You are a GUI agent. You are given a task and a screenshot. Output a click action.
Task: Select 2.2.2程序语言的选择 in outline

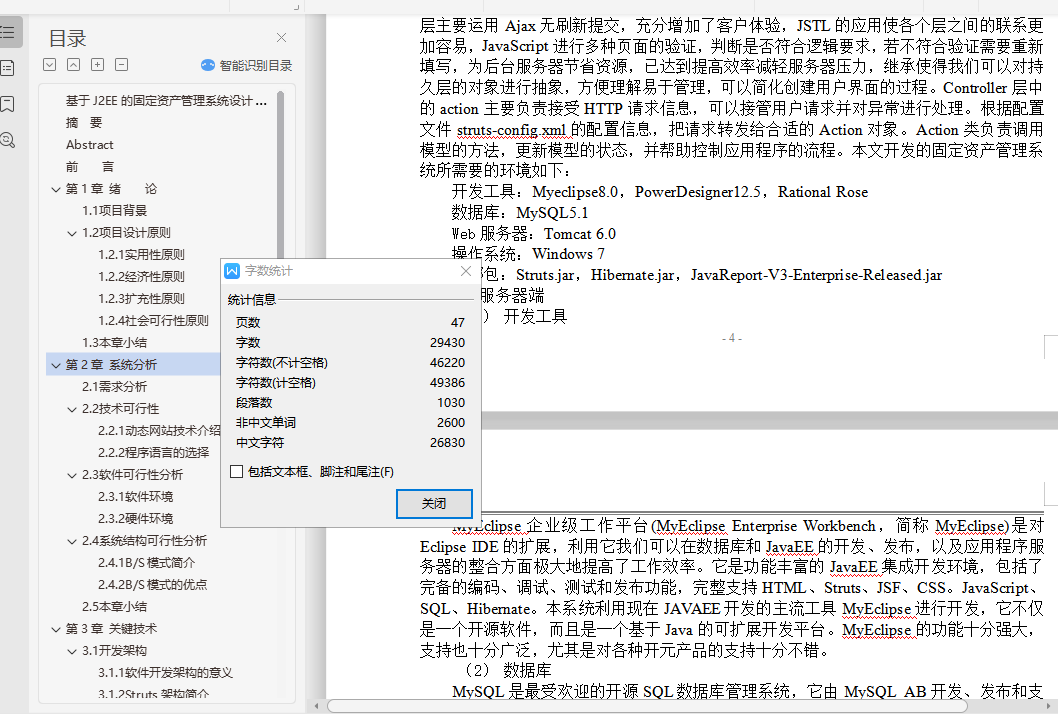[x=153, y=453]
